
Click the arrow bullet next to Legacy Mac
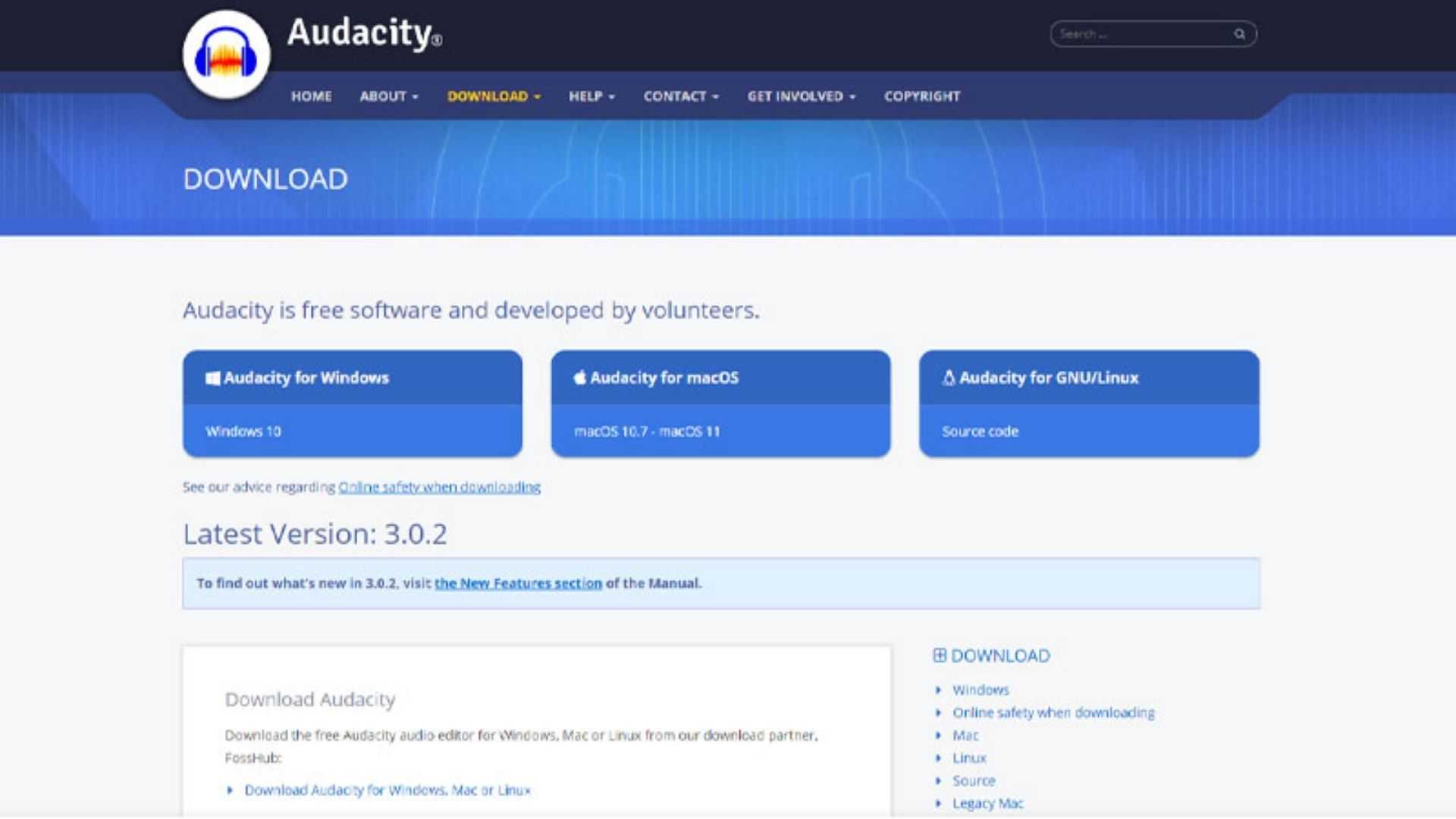click(938, 803)
